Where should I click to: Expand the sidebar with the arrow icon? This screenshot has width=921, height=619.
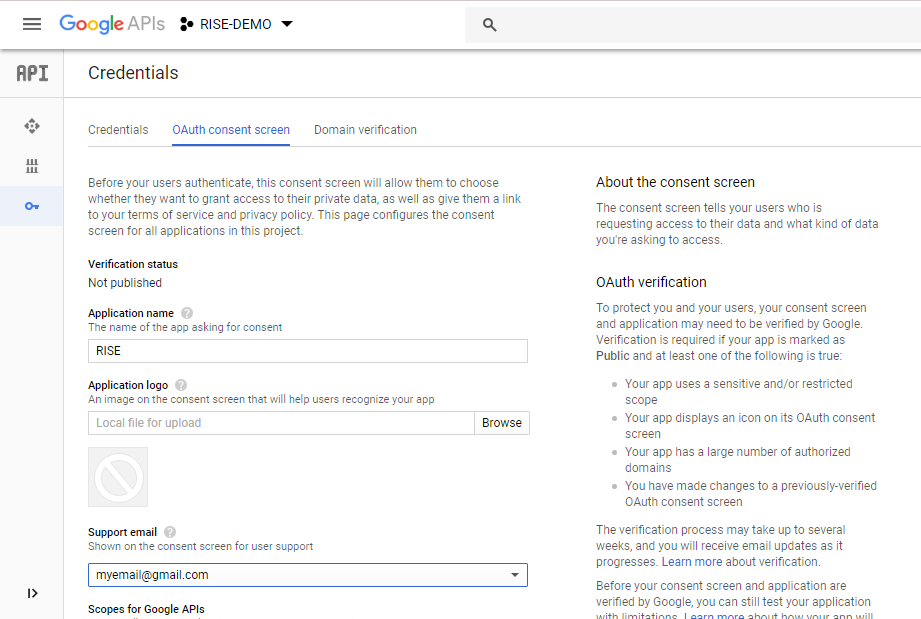tap(32, 593)
